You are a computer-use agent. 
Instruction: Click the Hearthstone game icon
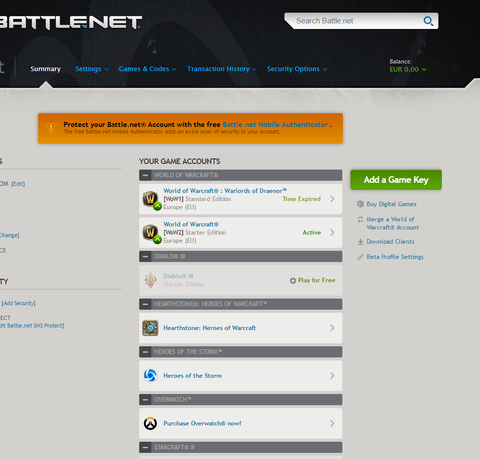[x=150, y=328]
